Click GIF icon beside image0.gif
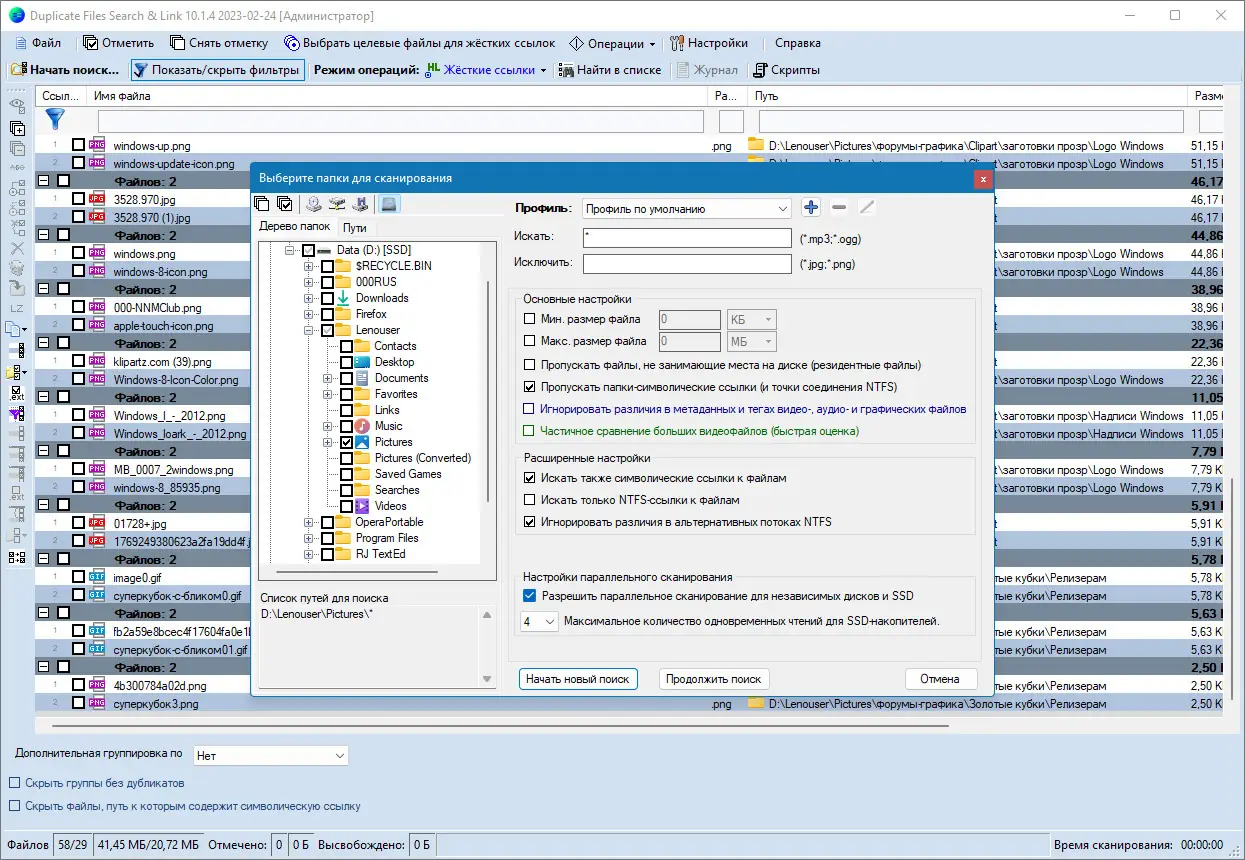Screen dimensions: 1245x860 click(97, 577)
